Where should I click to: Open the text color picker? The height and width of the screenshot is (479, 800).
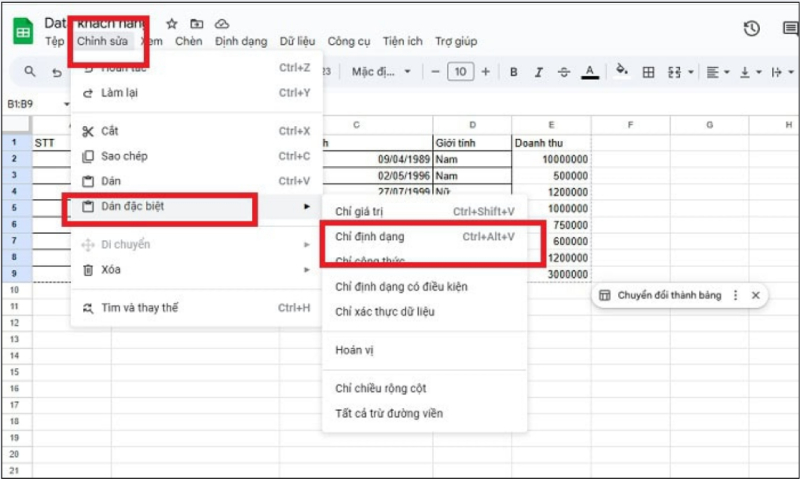(590, 72)
